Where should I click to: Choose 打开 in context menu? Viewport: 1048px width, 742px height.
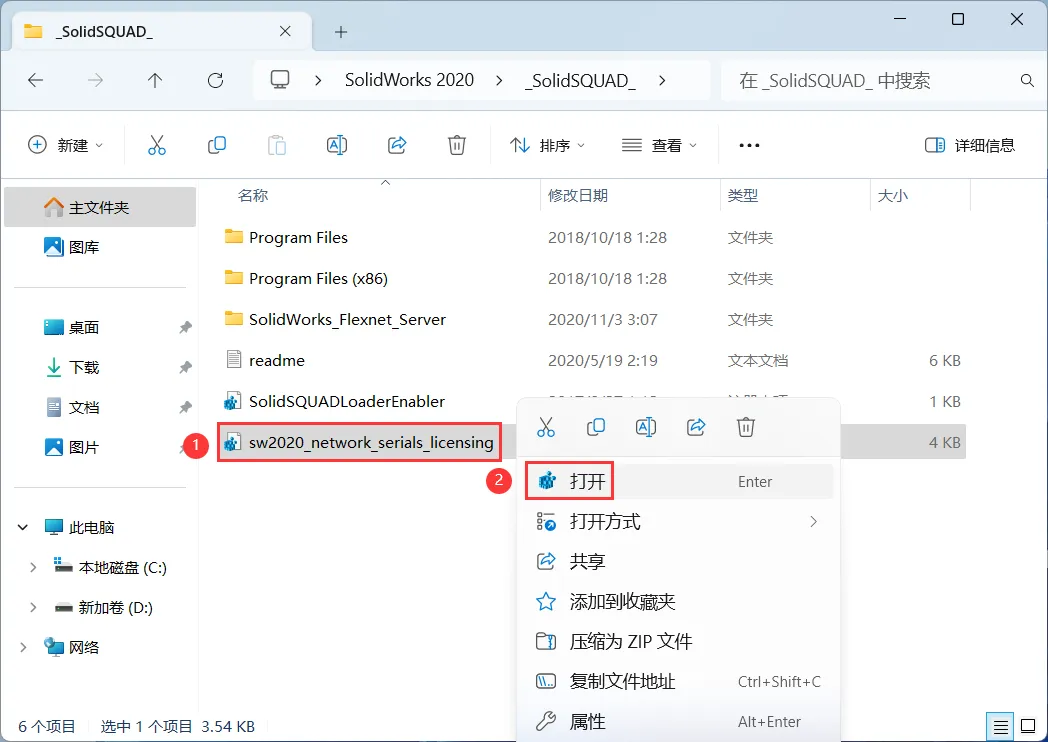tap(678, 481)
